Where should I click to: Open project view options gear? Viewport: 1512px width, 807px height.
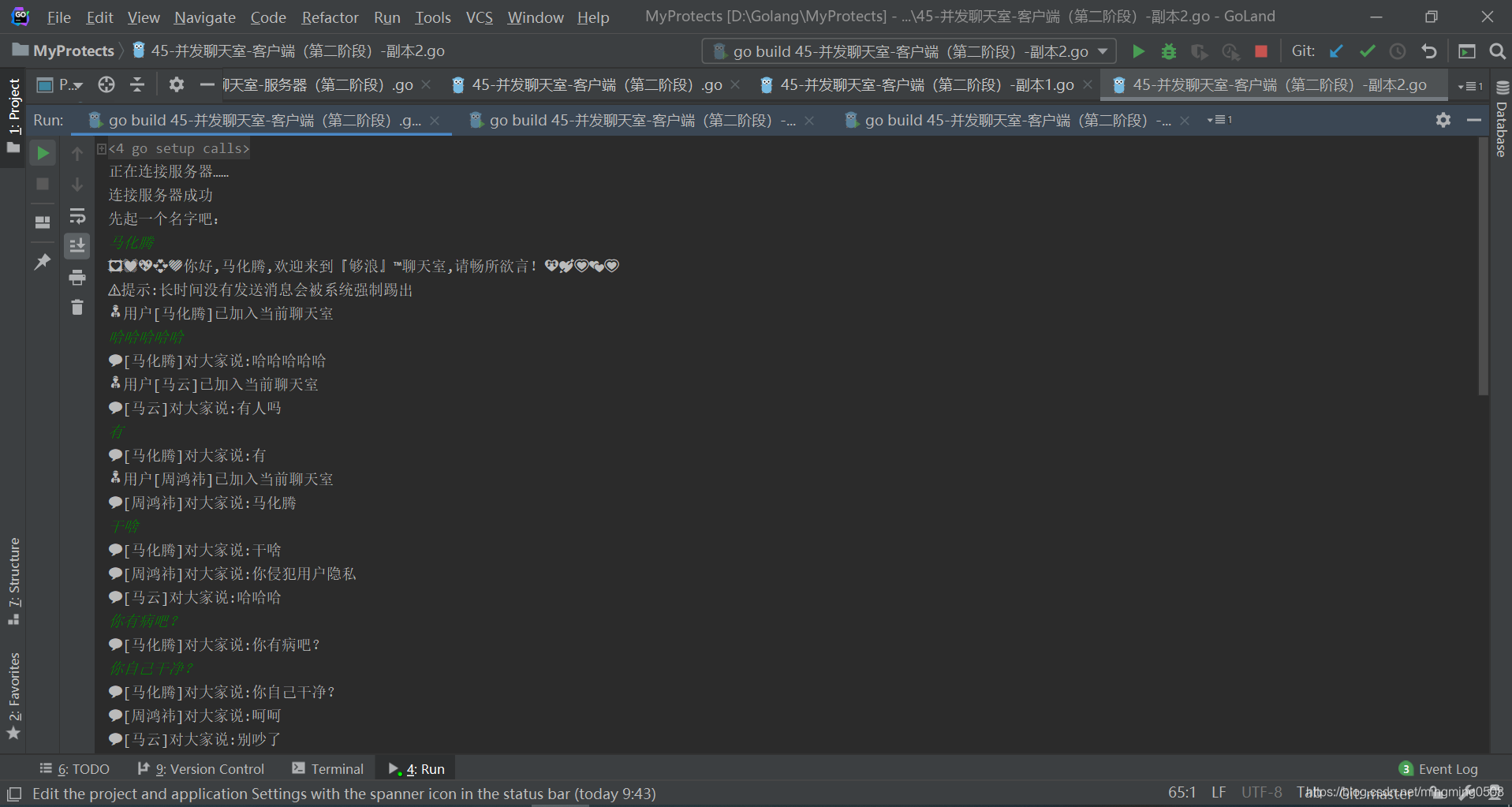click(177, 84)
